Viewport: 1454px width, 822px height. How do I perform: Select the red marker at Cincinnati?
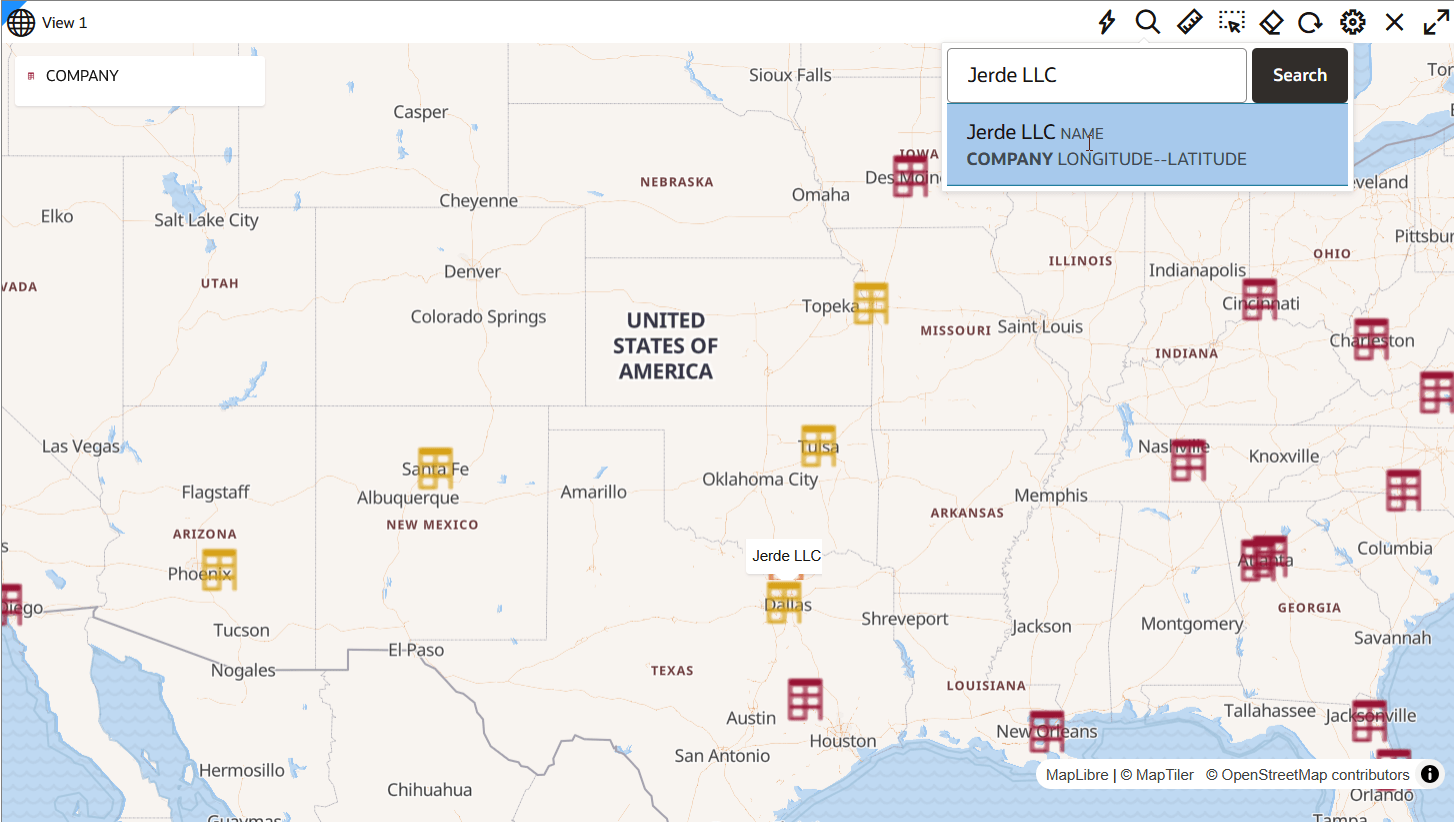click(1259, 299)
